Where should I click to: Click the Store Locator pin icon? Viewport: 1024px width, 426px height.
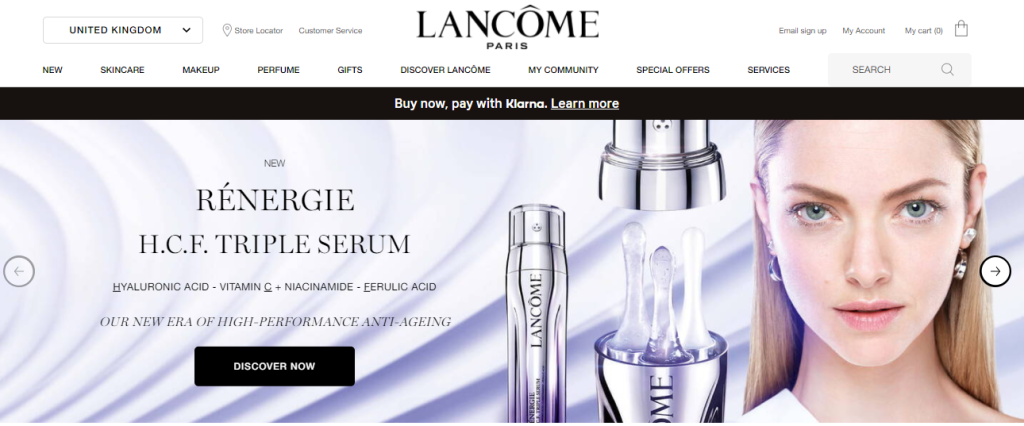tap(227, 30)
